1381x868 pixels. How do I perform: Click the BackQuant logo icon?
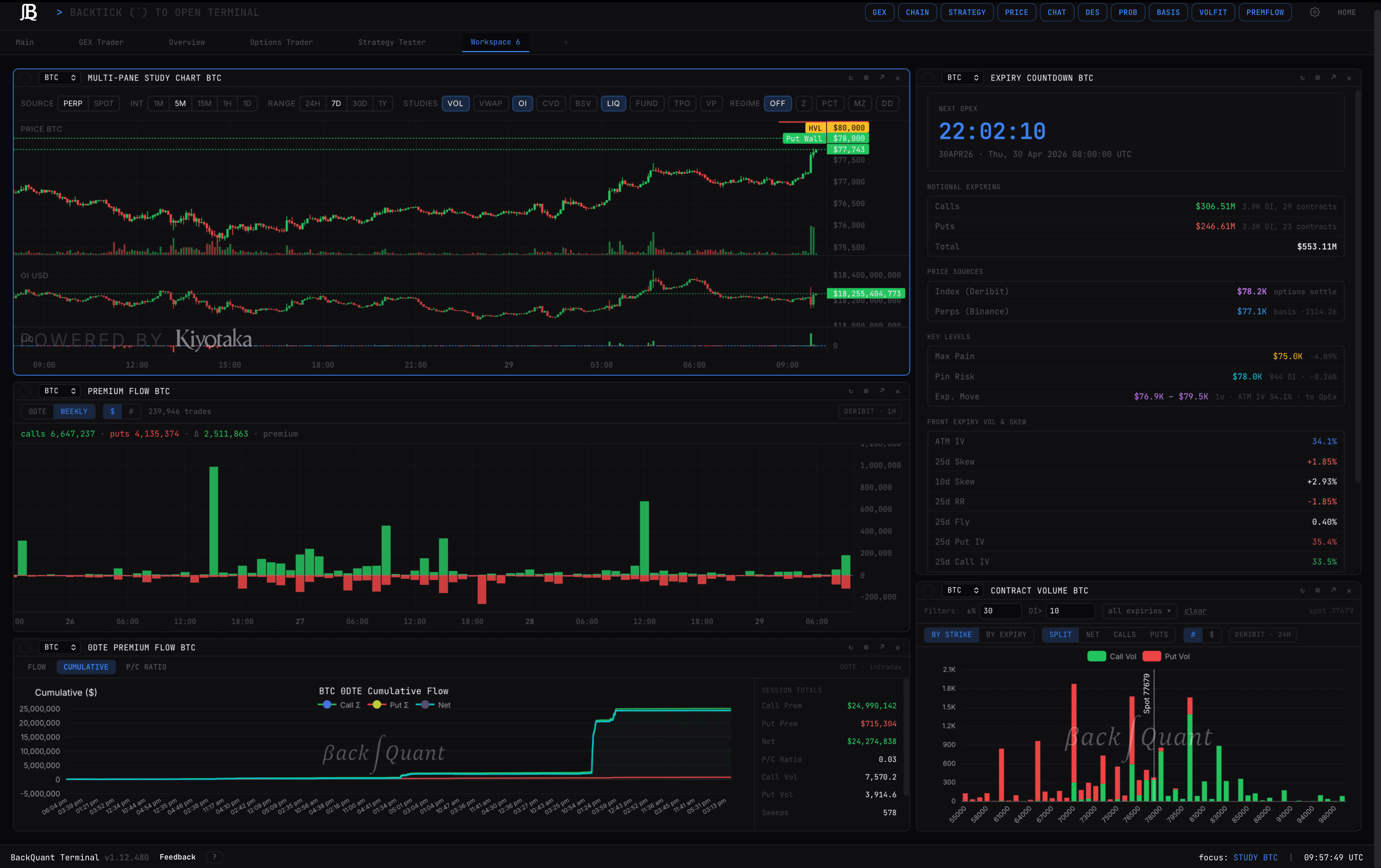(28, 12)
